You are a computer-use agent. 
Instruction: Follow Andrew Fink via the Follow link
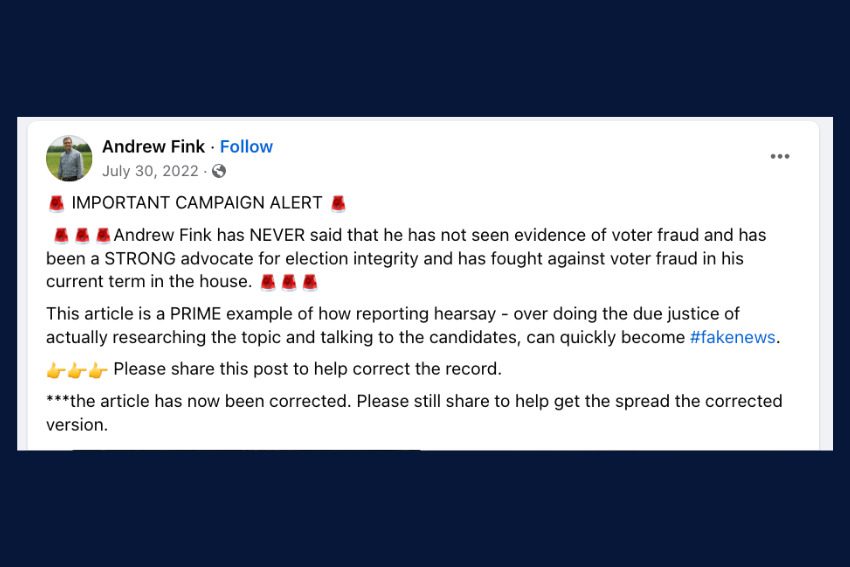click(x=246, y=147)
